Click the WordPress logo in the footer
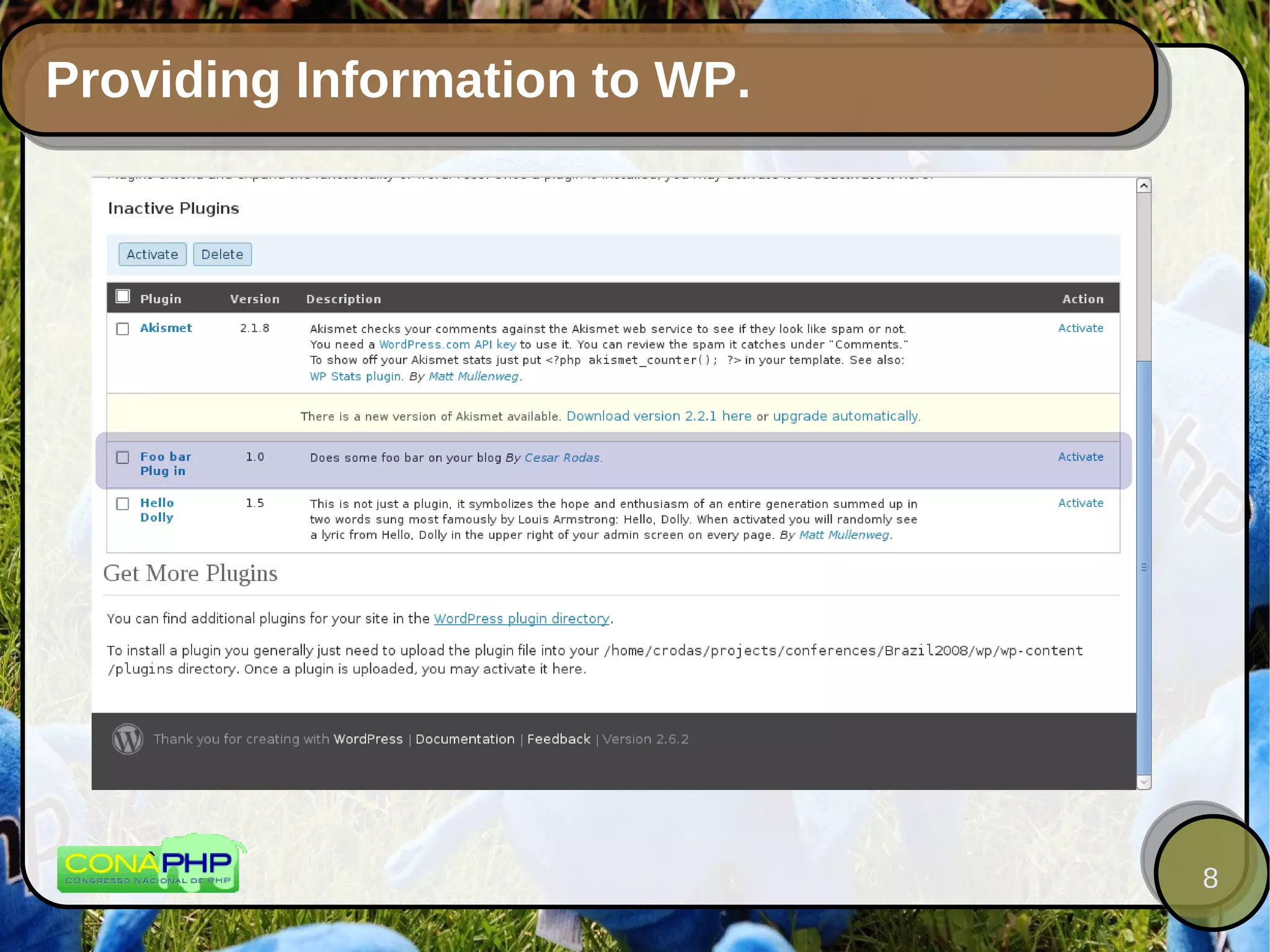Viewport: 1270px width, 952px height. point(128,739)
